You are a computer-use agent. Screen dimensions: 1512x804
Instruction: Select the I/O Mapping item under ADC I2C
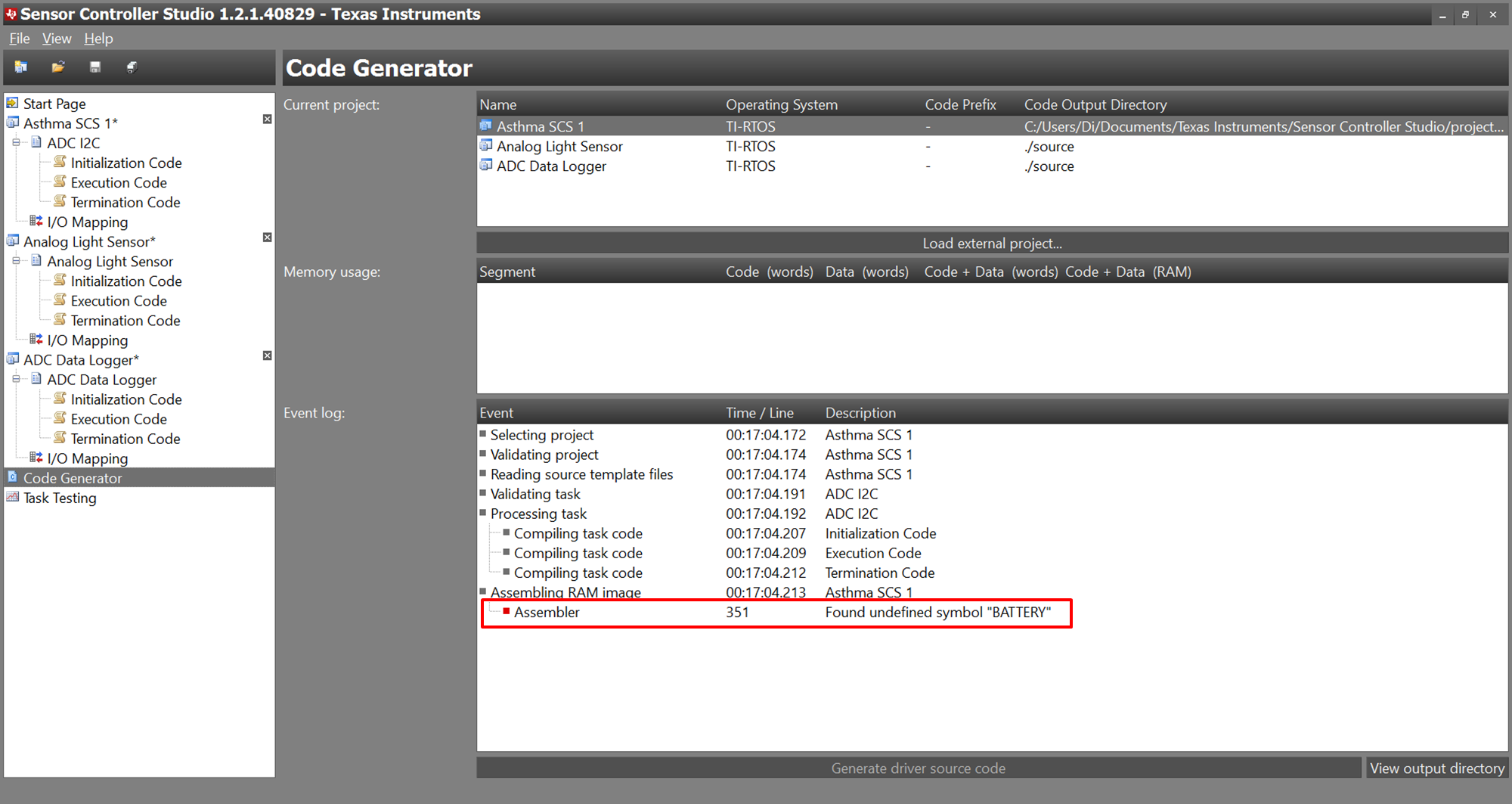coord(88,222)
